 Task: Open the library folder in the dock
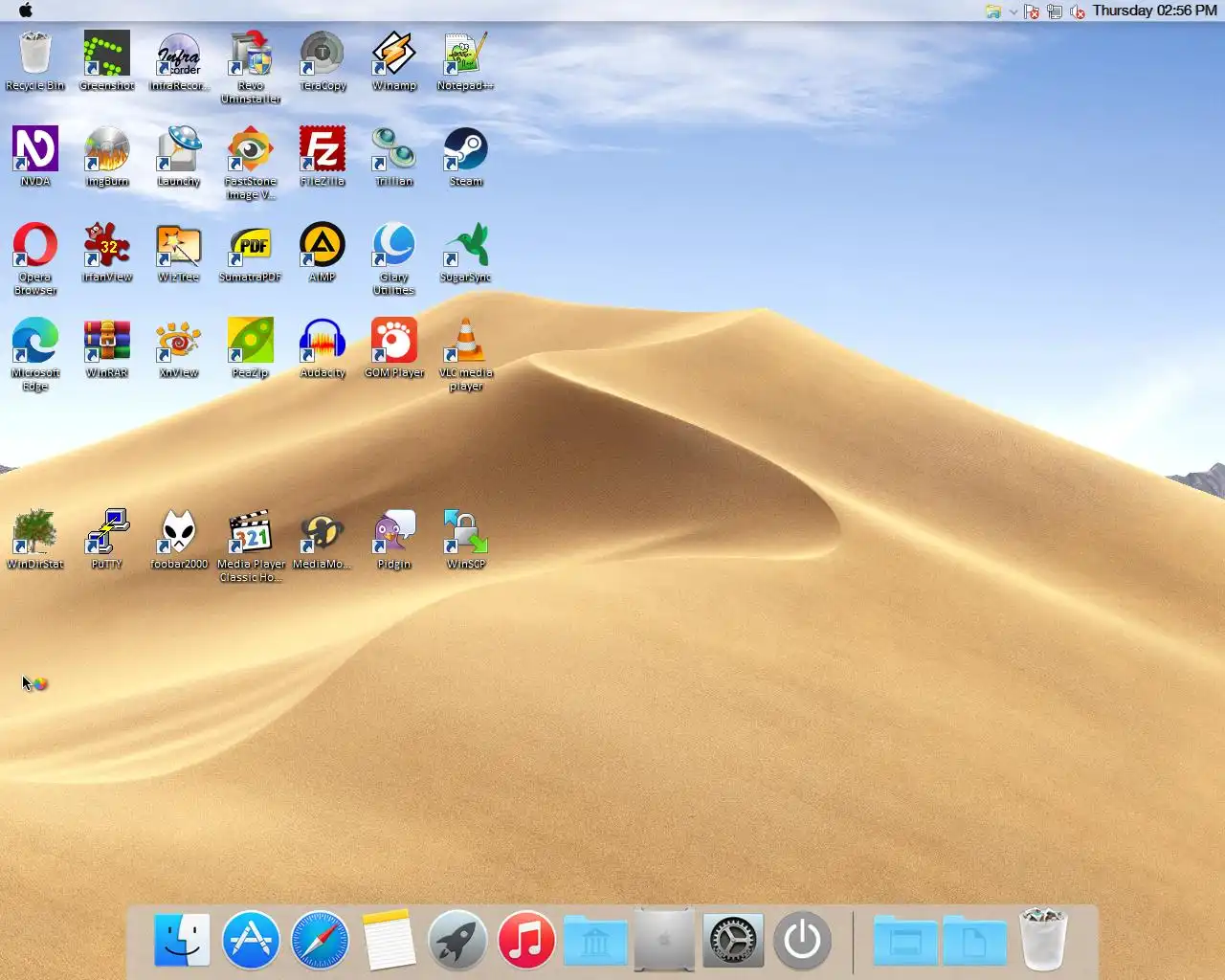[x=595, y=940]
